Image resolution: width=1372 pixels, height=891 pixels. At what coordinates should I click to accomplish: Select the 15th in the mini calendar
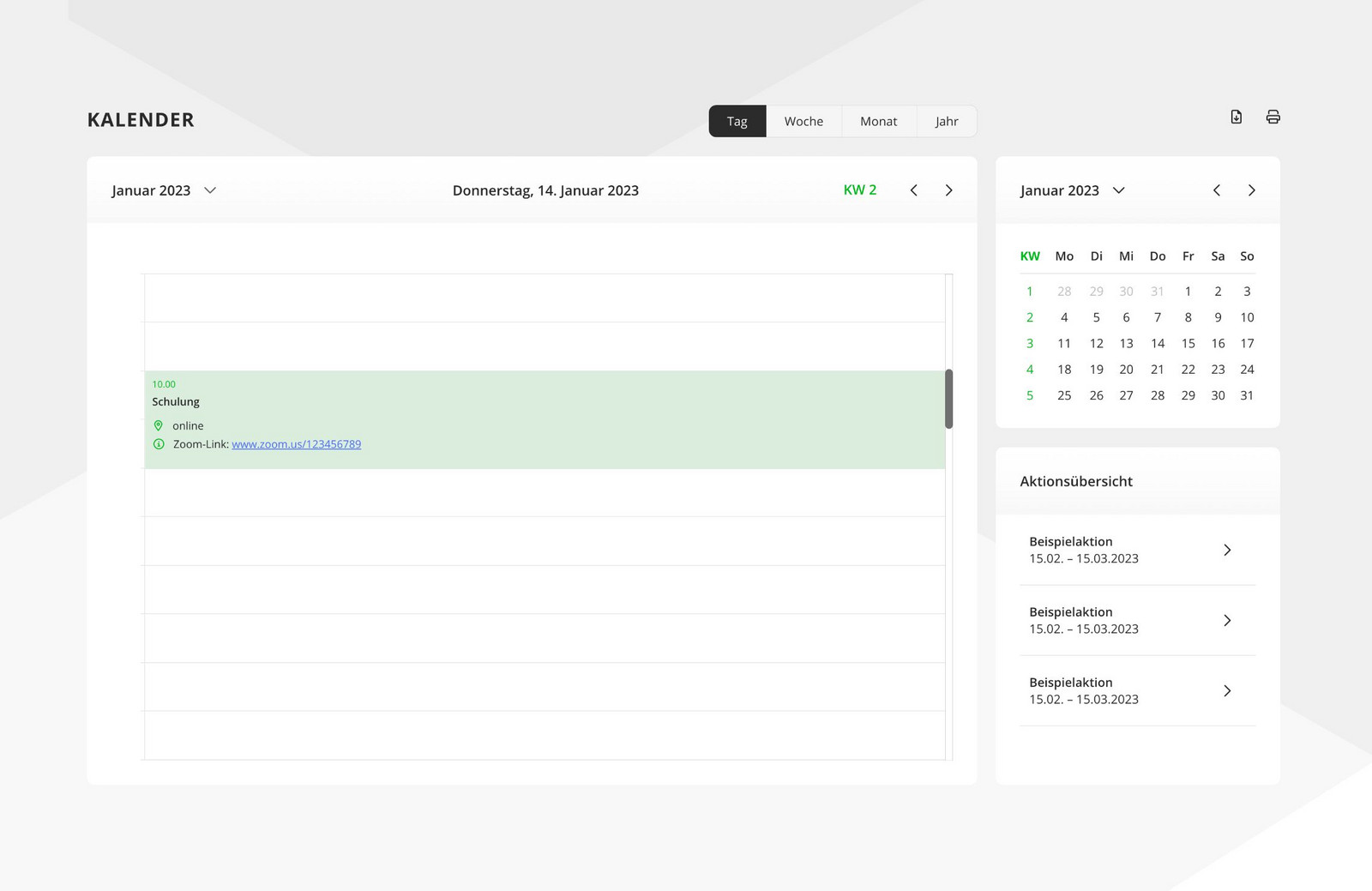(1188, 343)
